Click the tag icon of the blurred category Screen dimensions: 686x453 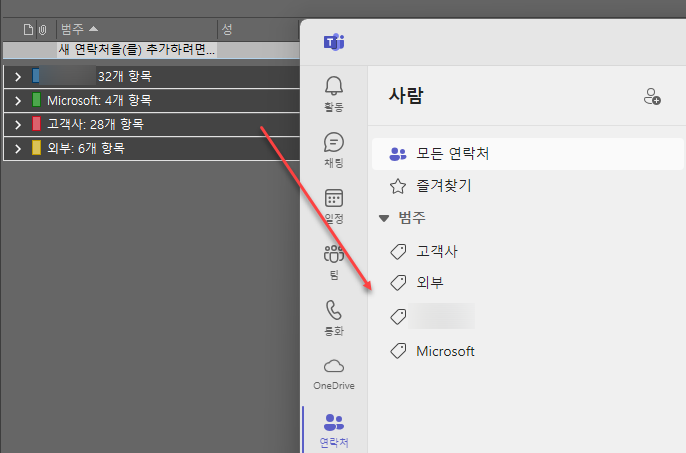(398, 316)
